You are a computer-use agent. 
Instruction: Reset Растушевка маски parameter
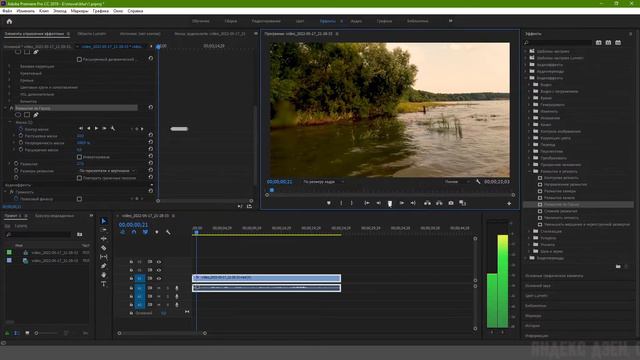click(x=151, y=135)
